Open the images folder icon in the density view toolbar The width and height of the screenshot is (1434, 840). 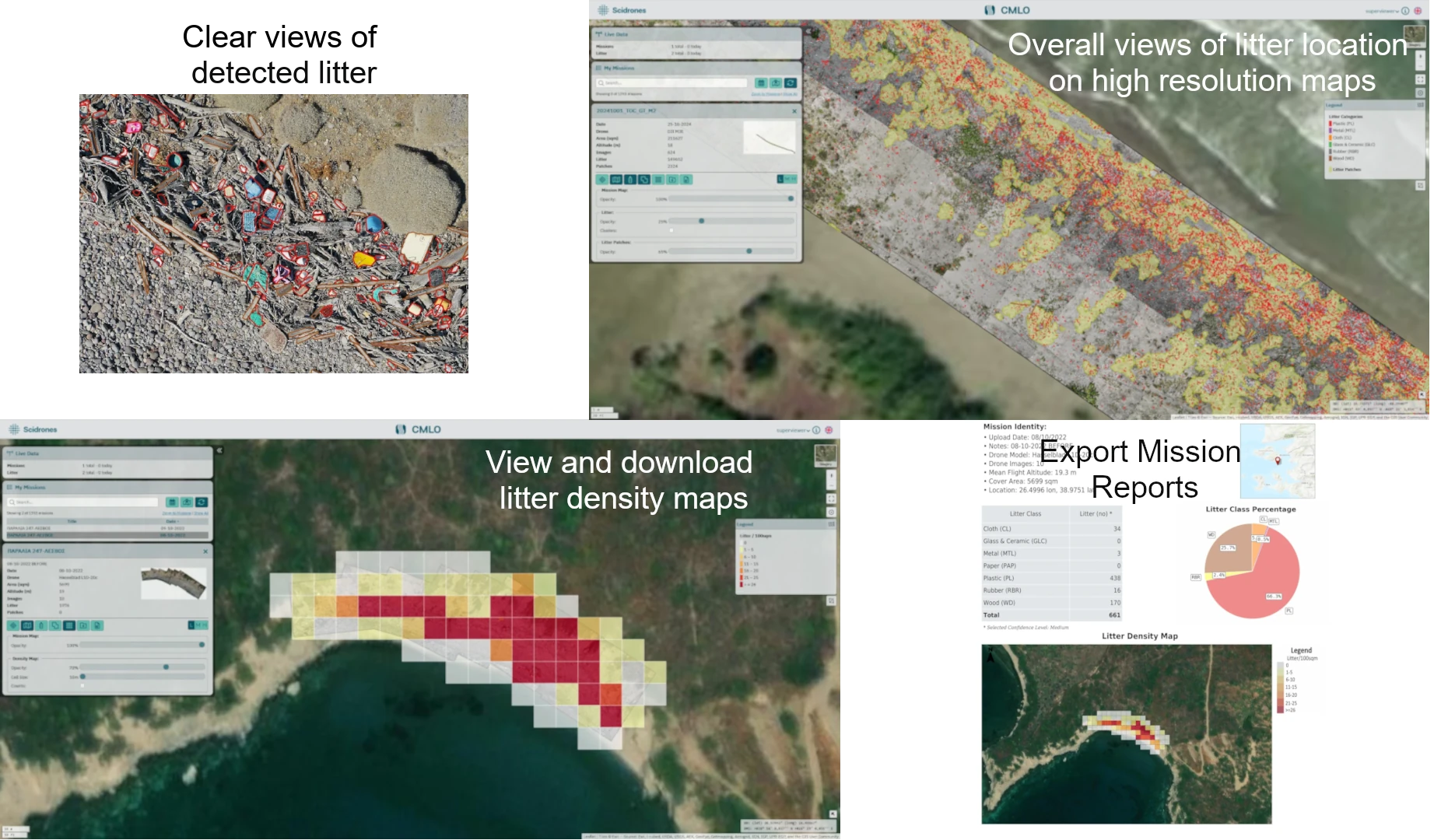[x=83, y=625]
